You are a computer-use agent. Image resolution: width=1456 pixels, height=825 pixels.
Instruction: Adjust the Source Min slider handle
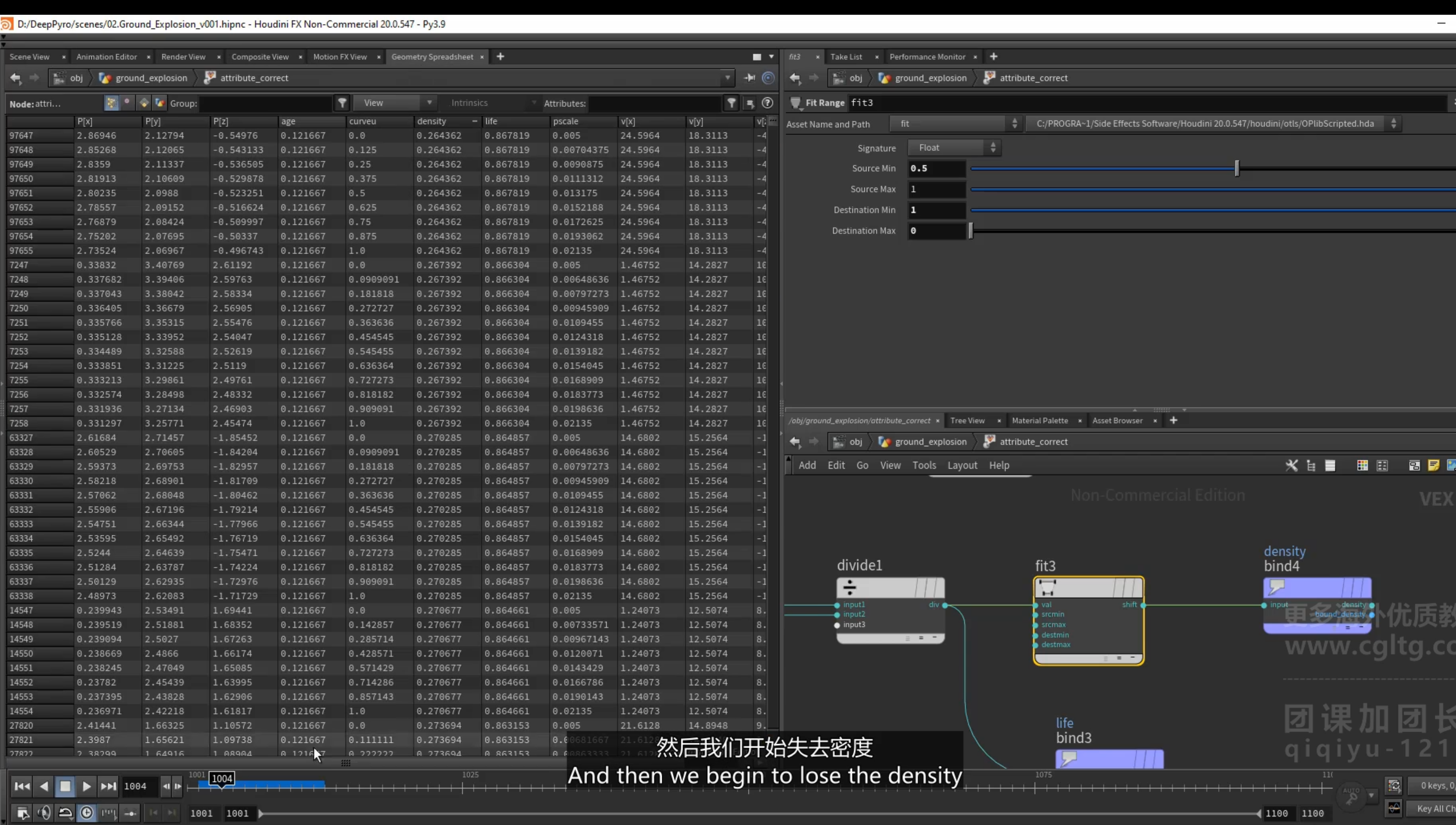(x=1237, y=168)
